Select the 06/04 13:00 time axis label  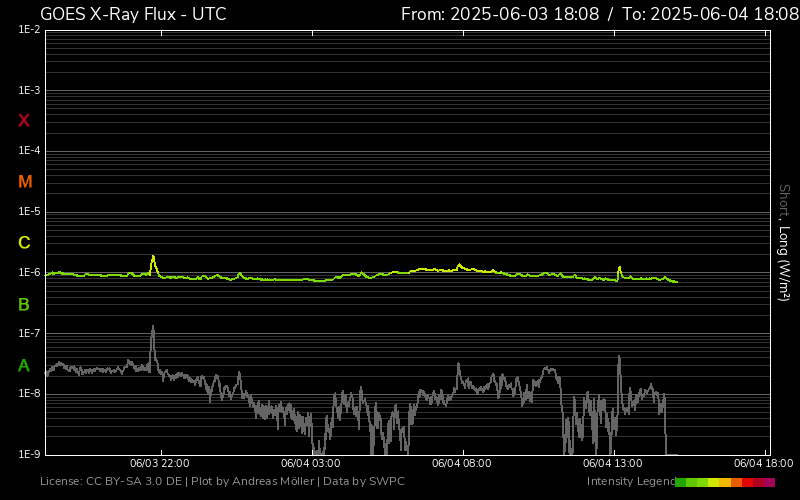612,463
